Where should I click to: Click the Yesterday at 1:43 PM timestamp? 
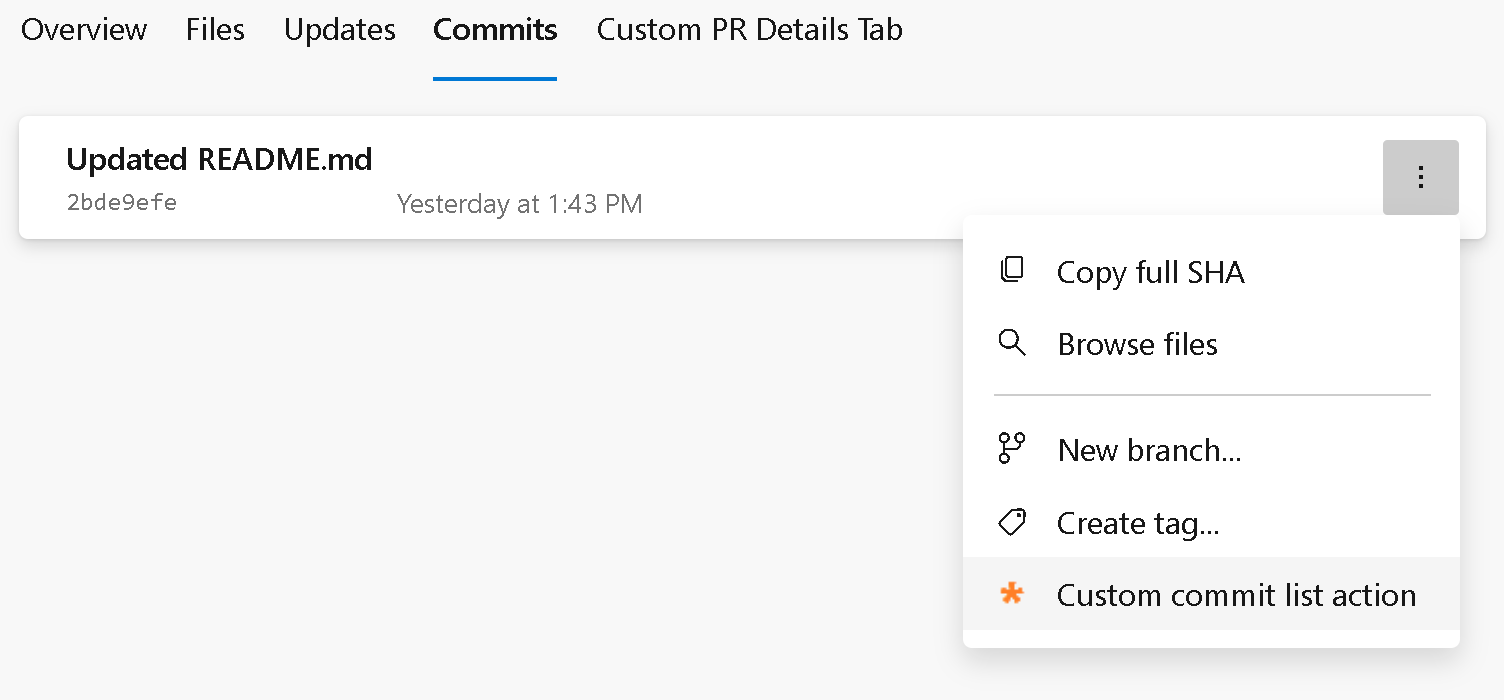pyautogui.click(x=519, y=203)
